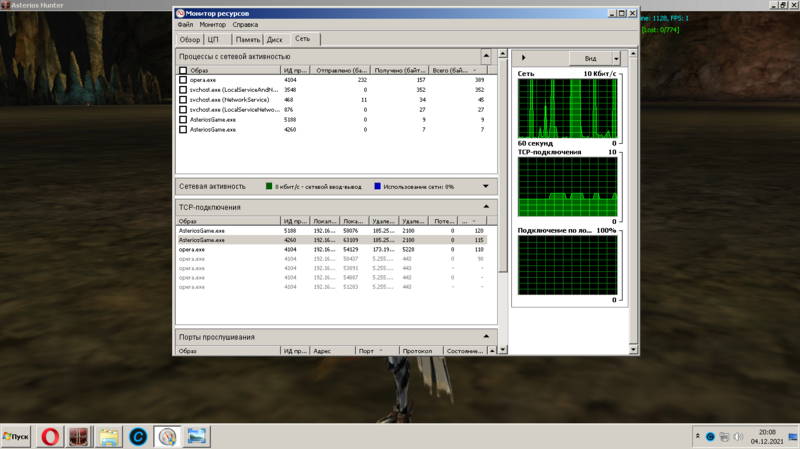The height and width of the screenshot is (449, 800).
Task: Click blue network usage legend square
Action: click(x=378, y=186)
